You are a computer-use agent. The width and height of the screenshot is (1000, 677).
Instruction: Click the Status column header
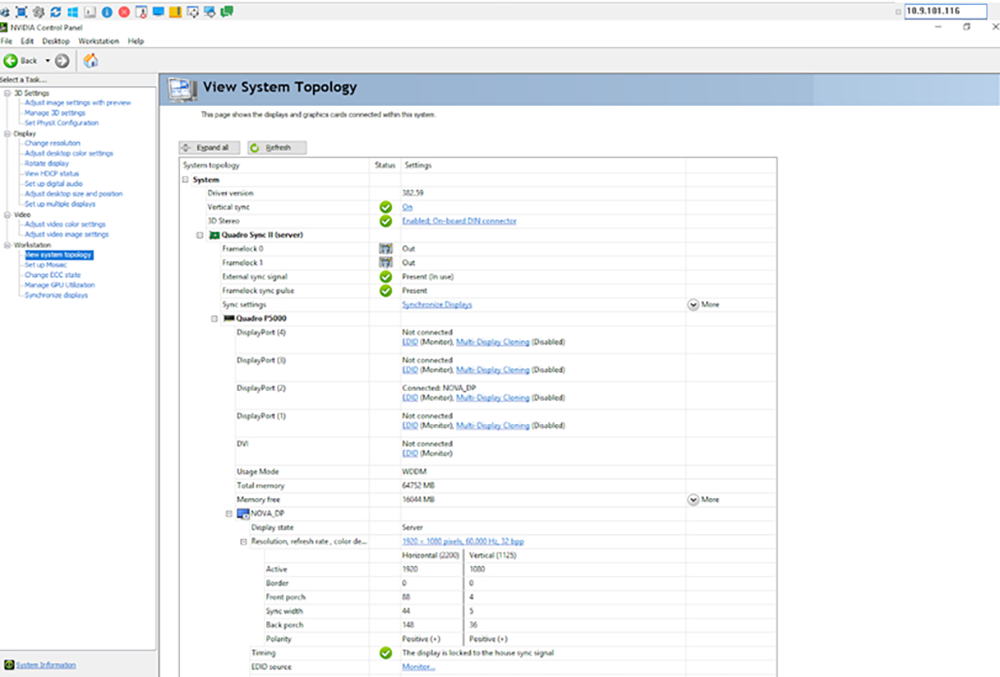385,165
